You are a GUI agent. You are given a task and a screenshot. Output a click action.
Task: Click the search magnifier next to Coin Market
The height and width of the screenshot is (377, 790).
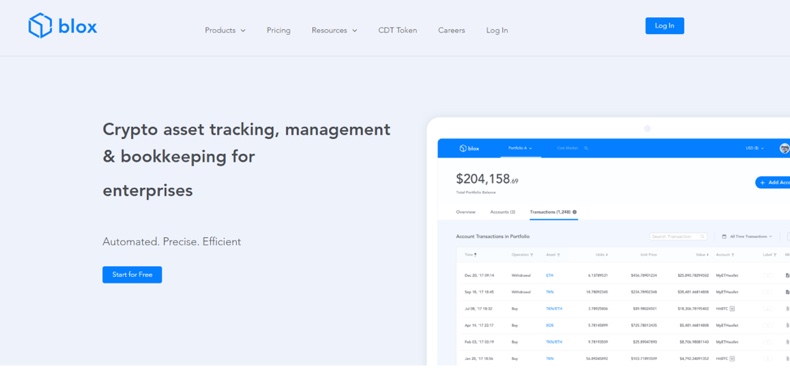(586, 148)
